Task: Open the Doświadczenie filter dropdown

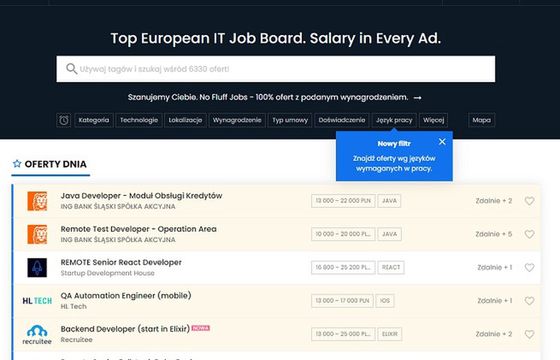Action: pos(342,120)
